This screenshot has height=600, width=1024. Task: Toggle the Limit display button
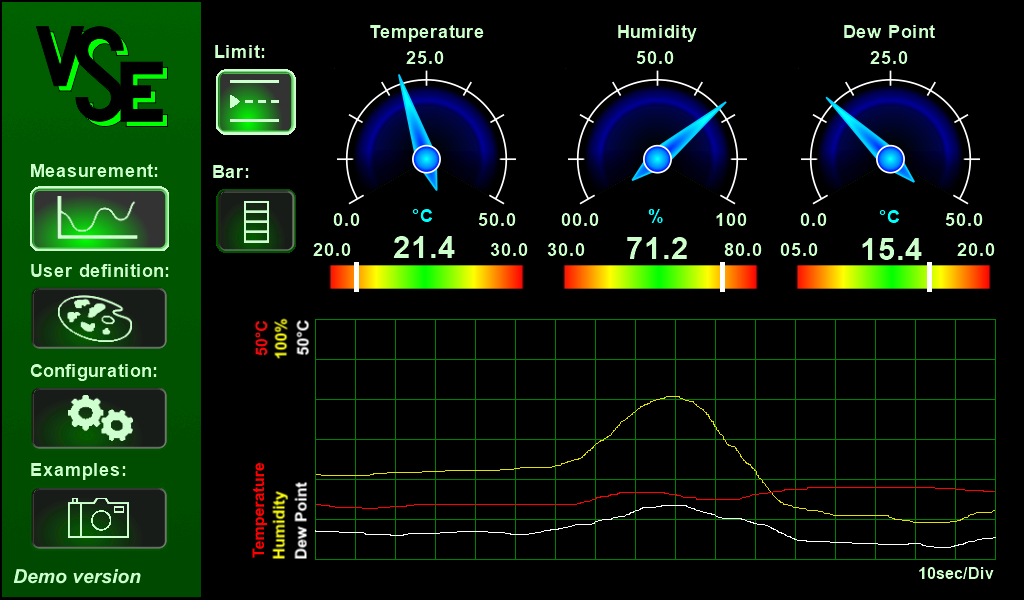256,102
